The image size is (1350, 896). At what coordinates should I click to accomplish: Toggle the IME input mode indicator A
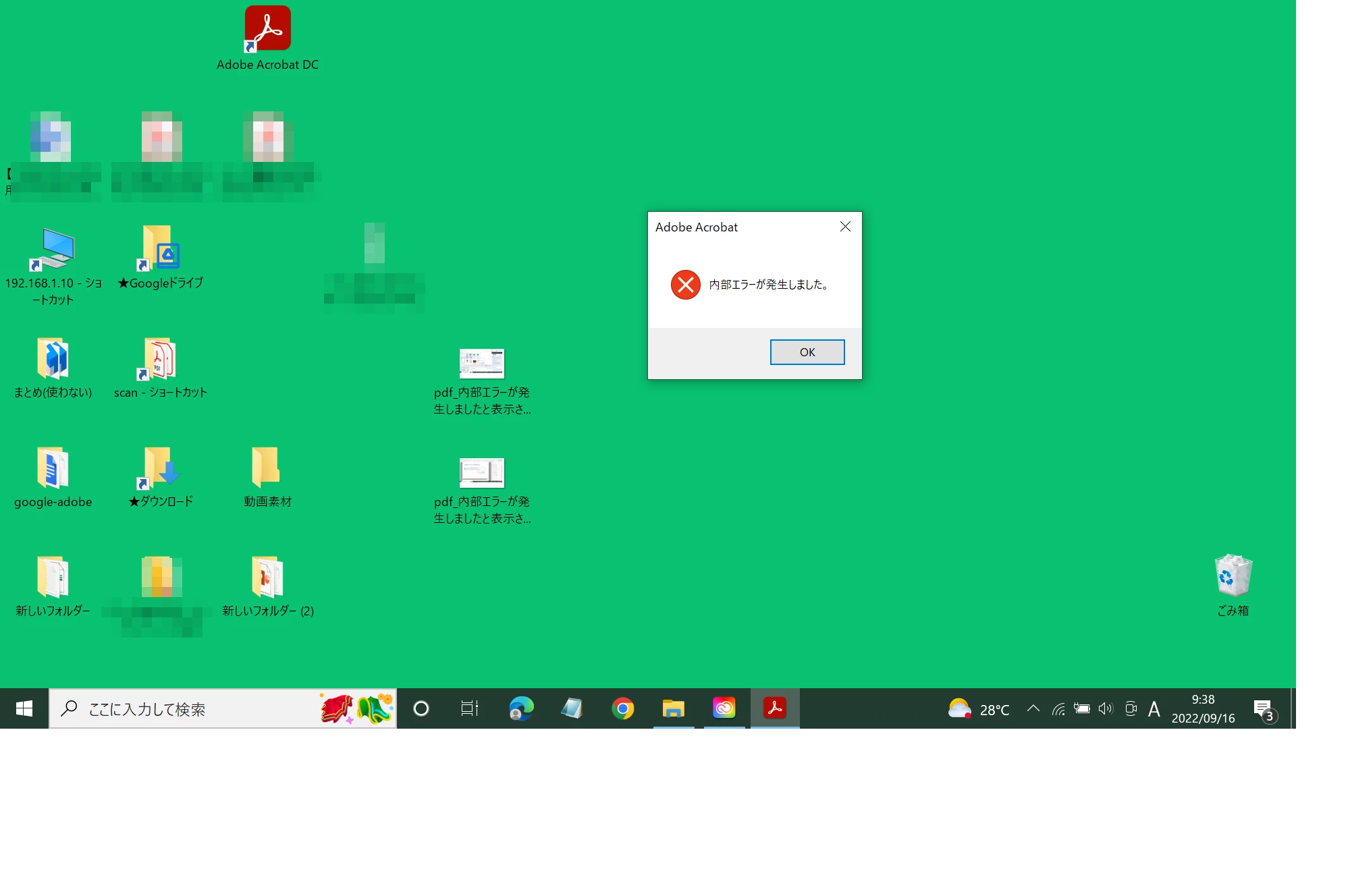[1154, 709]
